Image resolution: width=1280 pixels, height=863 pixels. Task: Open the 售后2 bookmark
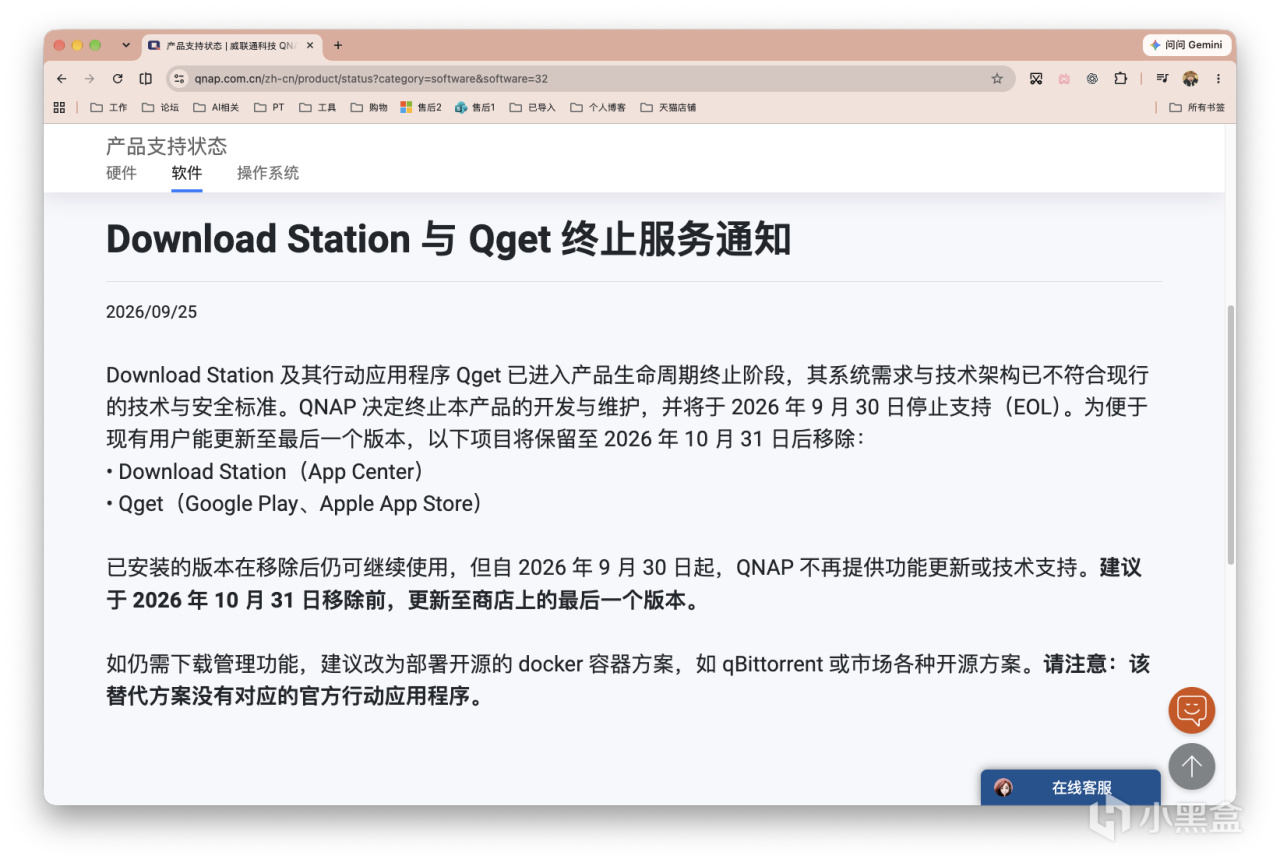pyautogui.click(x=421, y=107)
